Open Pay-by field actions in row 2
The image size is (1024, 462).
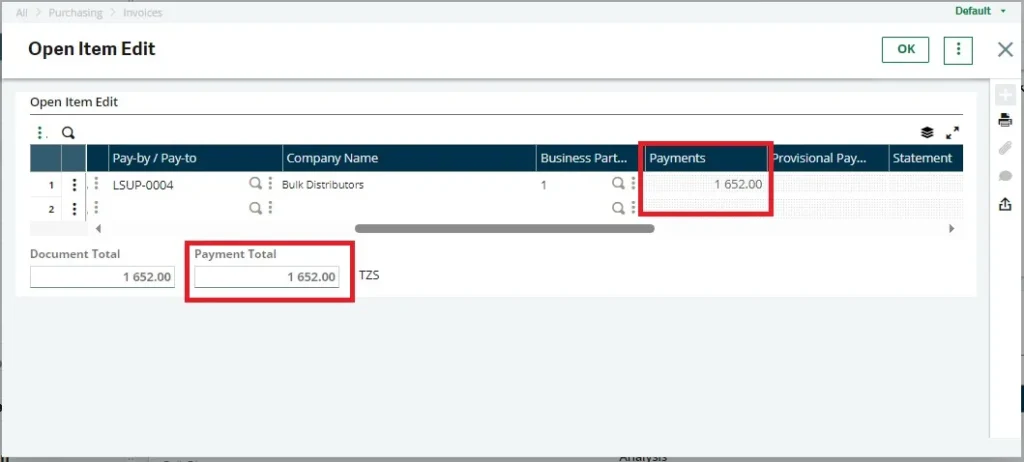(270, 208)
